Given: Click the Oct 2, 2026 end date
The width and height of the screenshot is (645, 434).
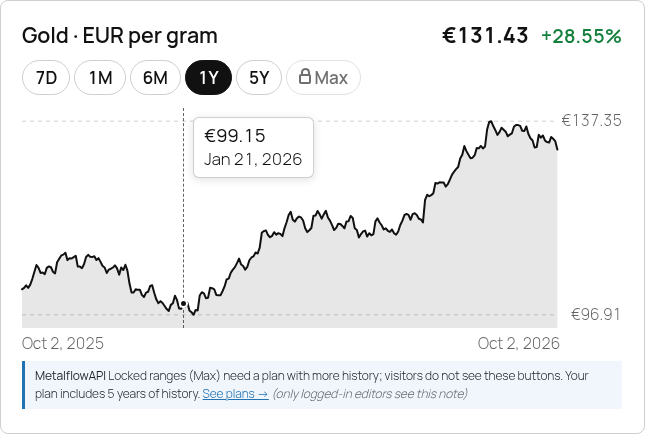Looking at the screenshot, I should click(x=518, y=343).
